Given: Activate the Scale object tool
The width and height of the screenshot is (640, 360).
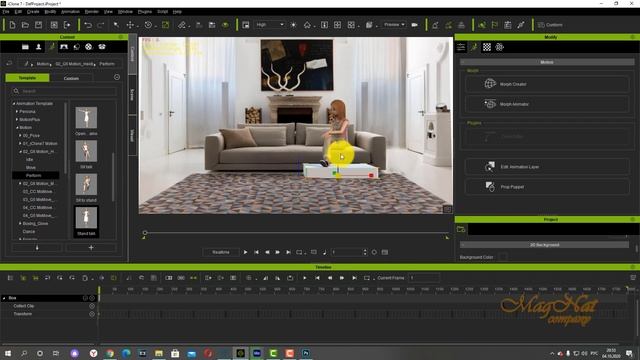Looking at the screenshot, I should (x=165, y=25).
